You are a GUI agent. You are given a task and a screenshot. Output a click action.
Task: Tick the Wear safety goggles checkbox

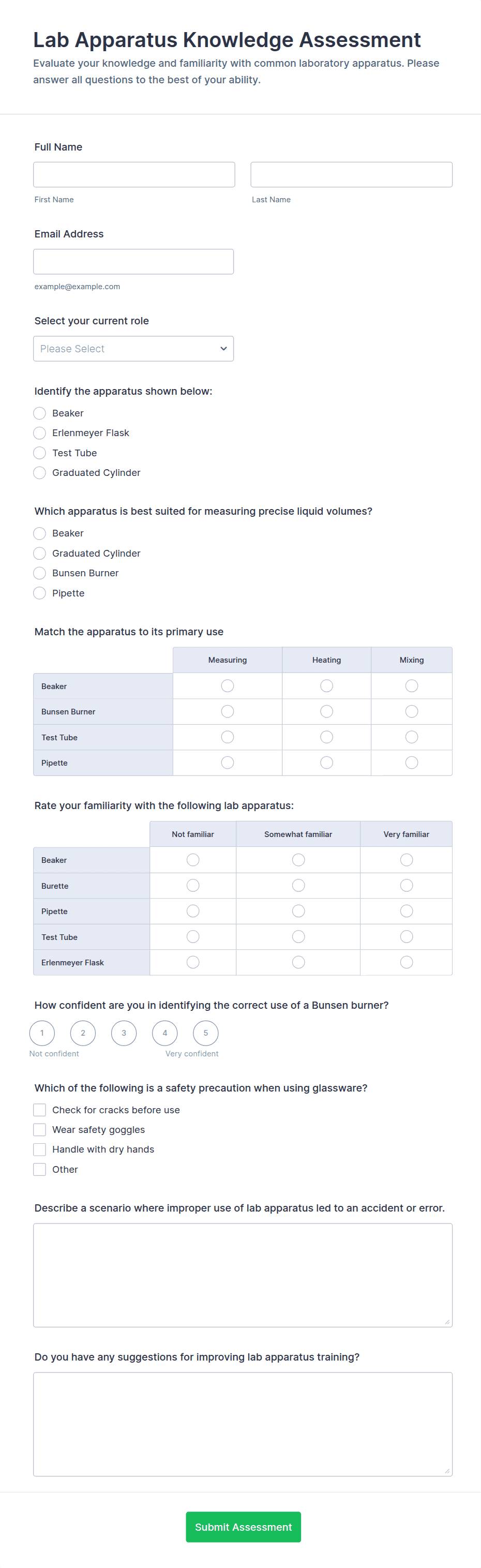(40, 1130)
